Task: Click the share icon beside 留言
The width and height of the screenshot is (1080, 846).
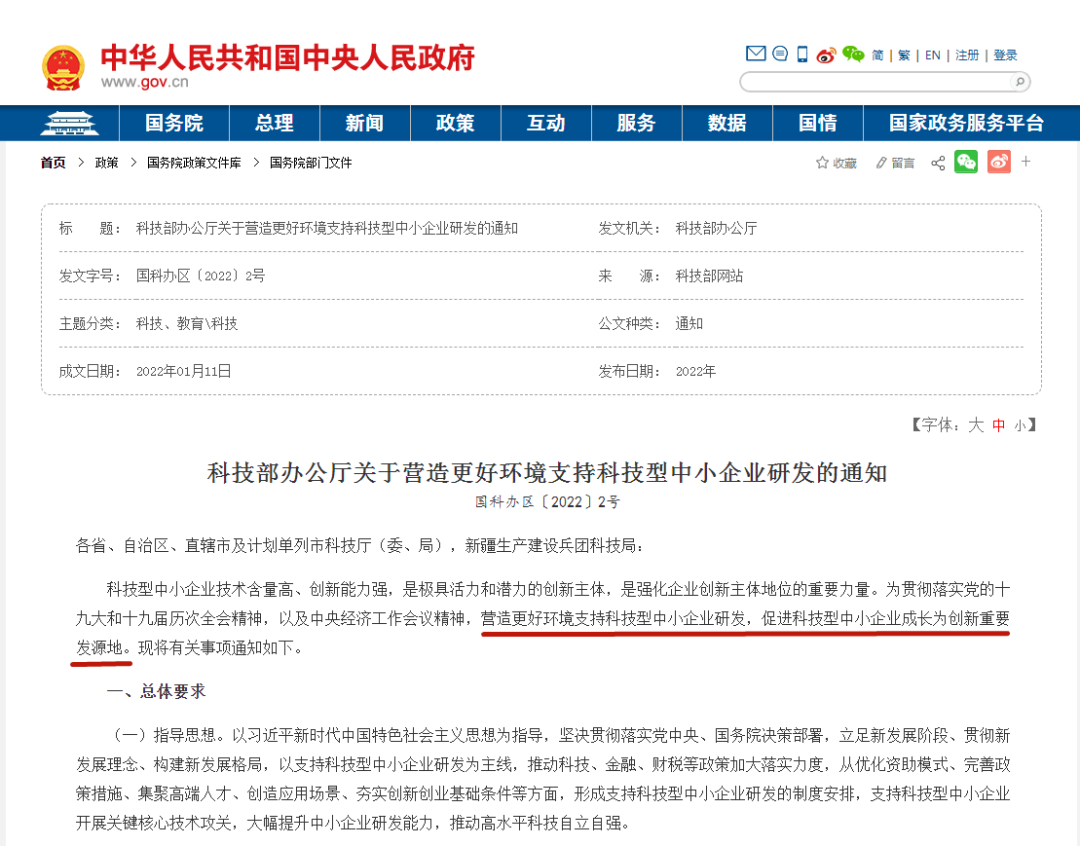Action: (938, 162)
